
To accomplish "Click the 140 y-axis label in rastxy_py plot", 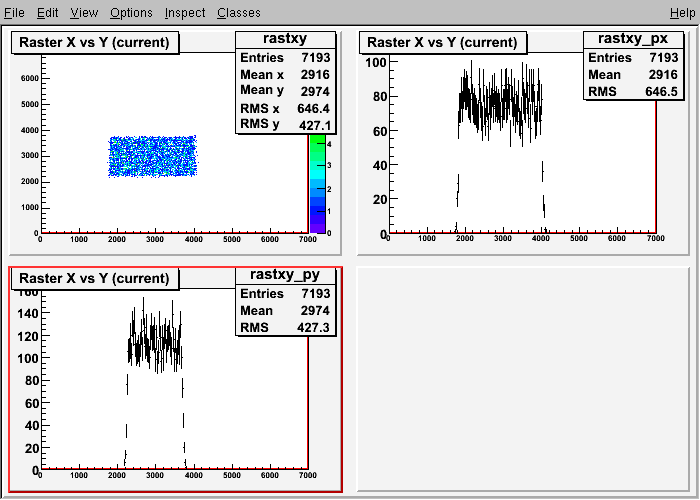I will [x=28, y=313].
